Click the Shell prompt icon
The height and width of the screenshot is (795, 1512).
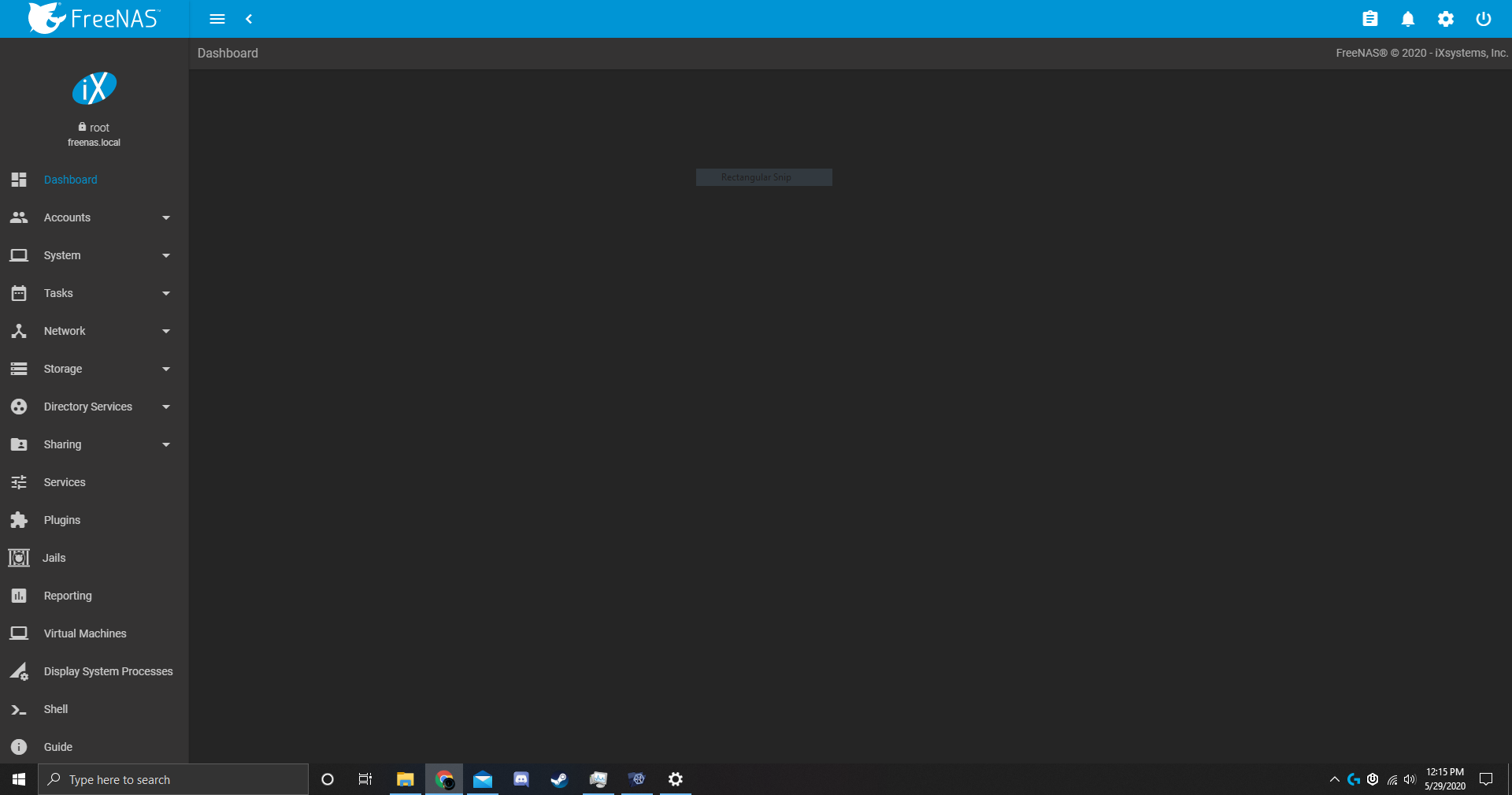(x=19, y=710)
